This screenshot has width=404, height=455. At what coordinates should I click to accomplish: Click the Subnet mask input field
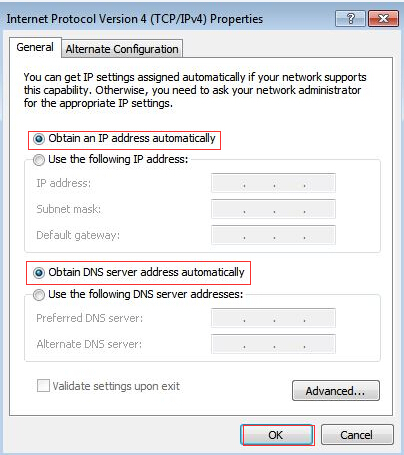click(273, 209)
